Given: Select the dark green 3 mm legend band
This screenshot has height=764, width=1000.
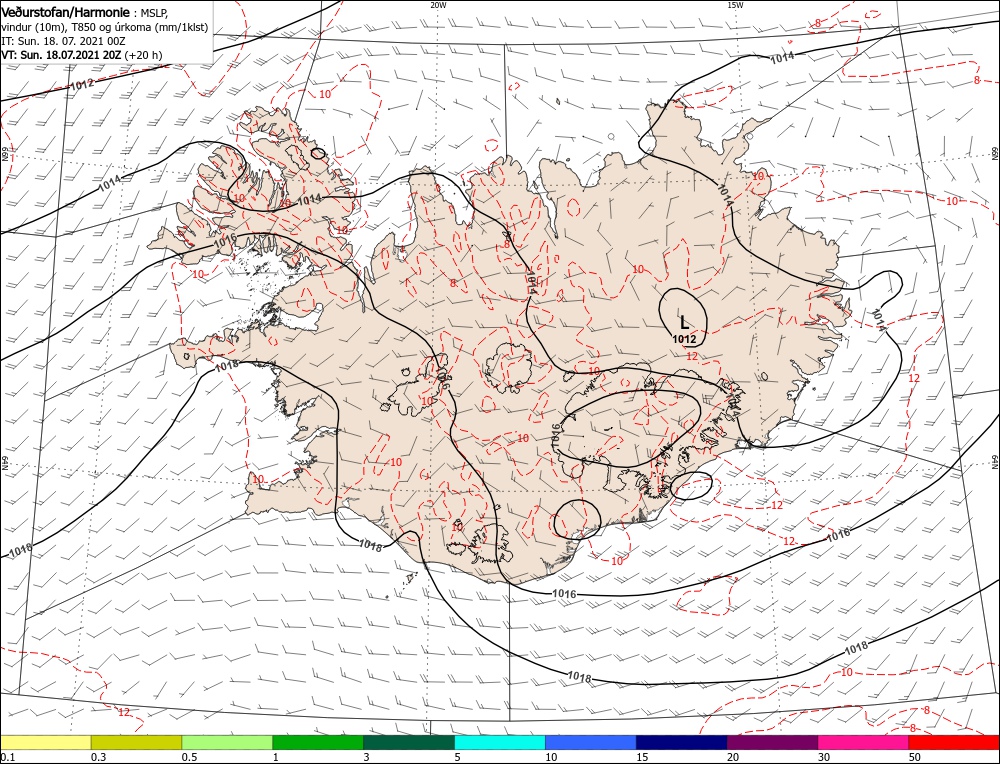Looking at the screenshot, I should tap(409, 742).
